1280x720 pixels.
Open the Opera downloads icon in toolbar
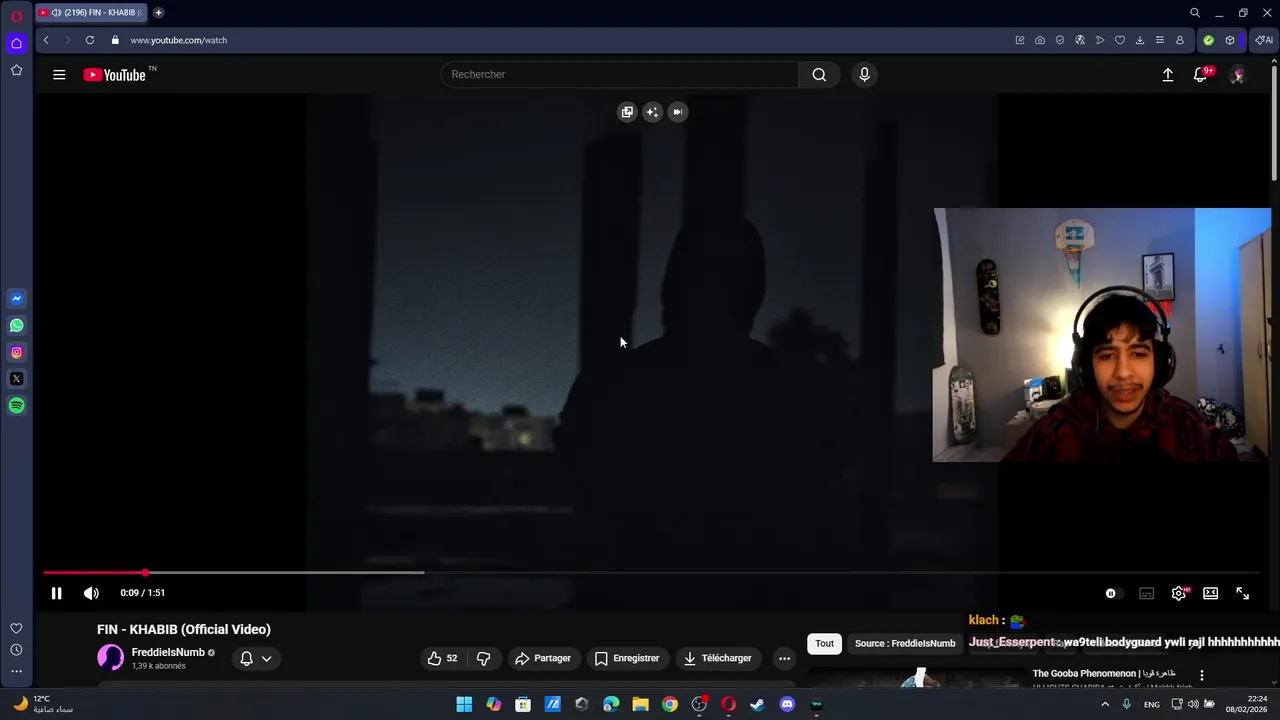pyautogui.click(x=1140, y=40)
